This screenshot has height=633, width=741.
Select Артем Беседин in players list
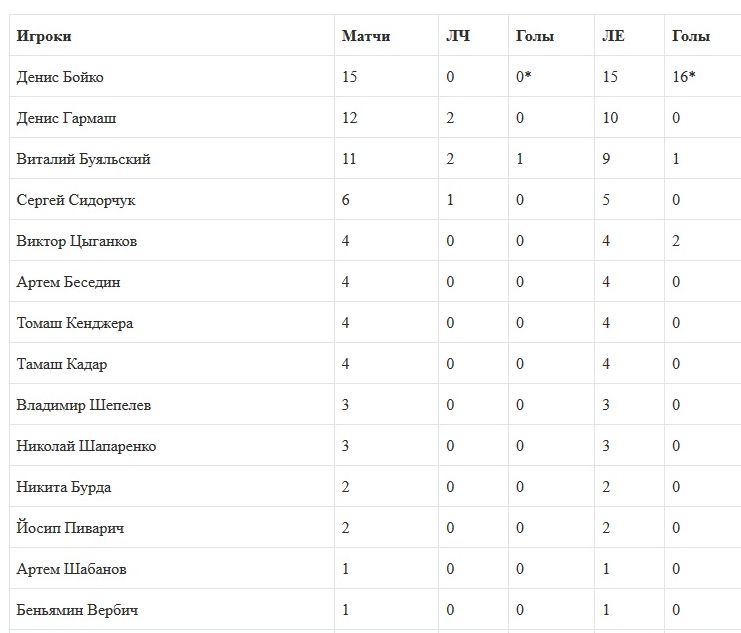pos(68,282)
